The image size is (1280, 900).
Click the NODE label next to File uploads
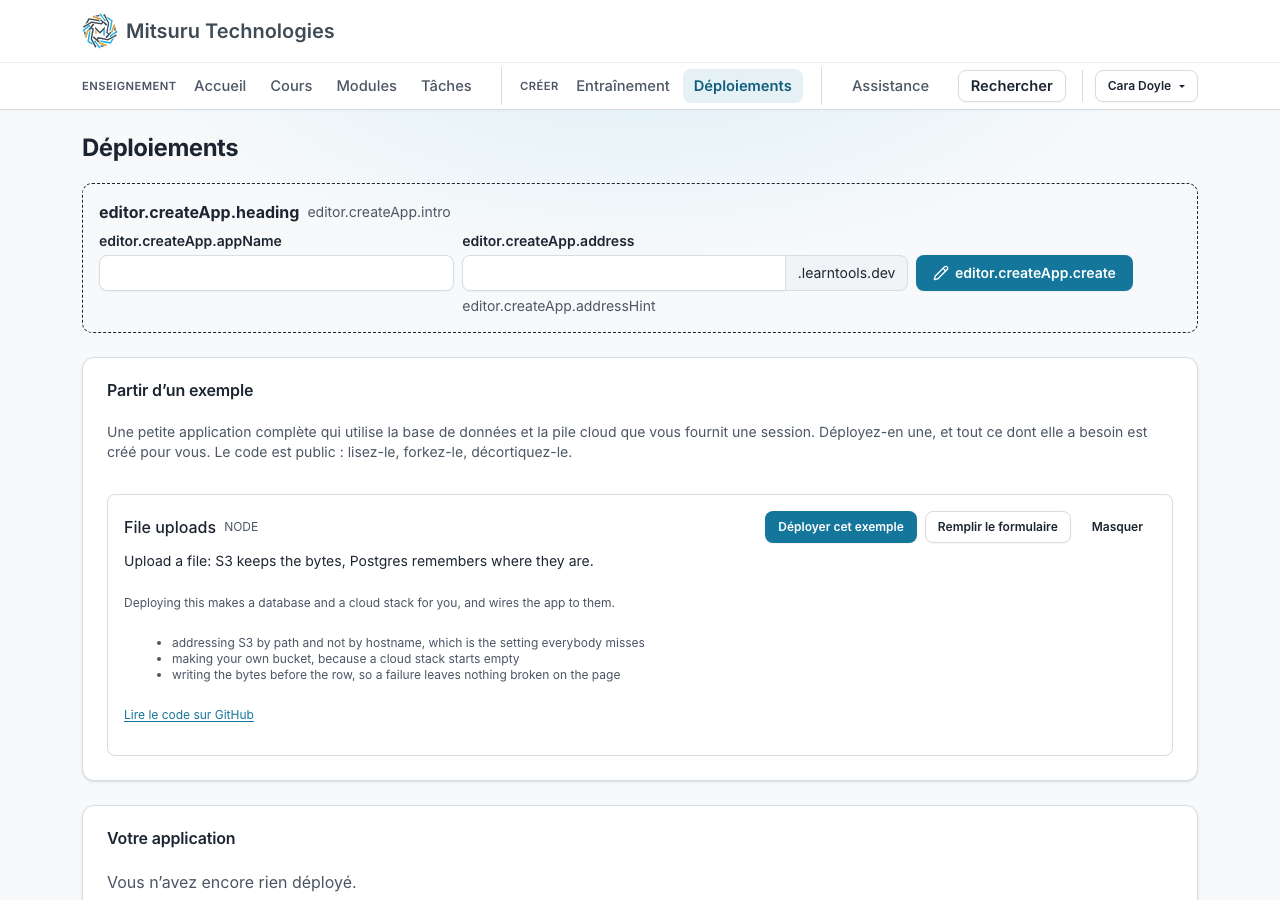click(x=241, y=527)
